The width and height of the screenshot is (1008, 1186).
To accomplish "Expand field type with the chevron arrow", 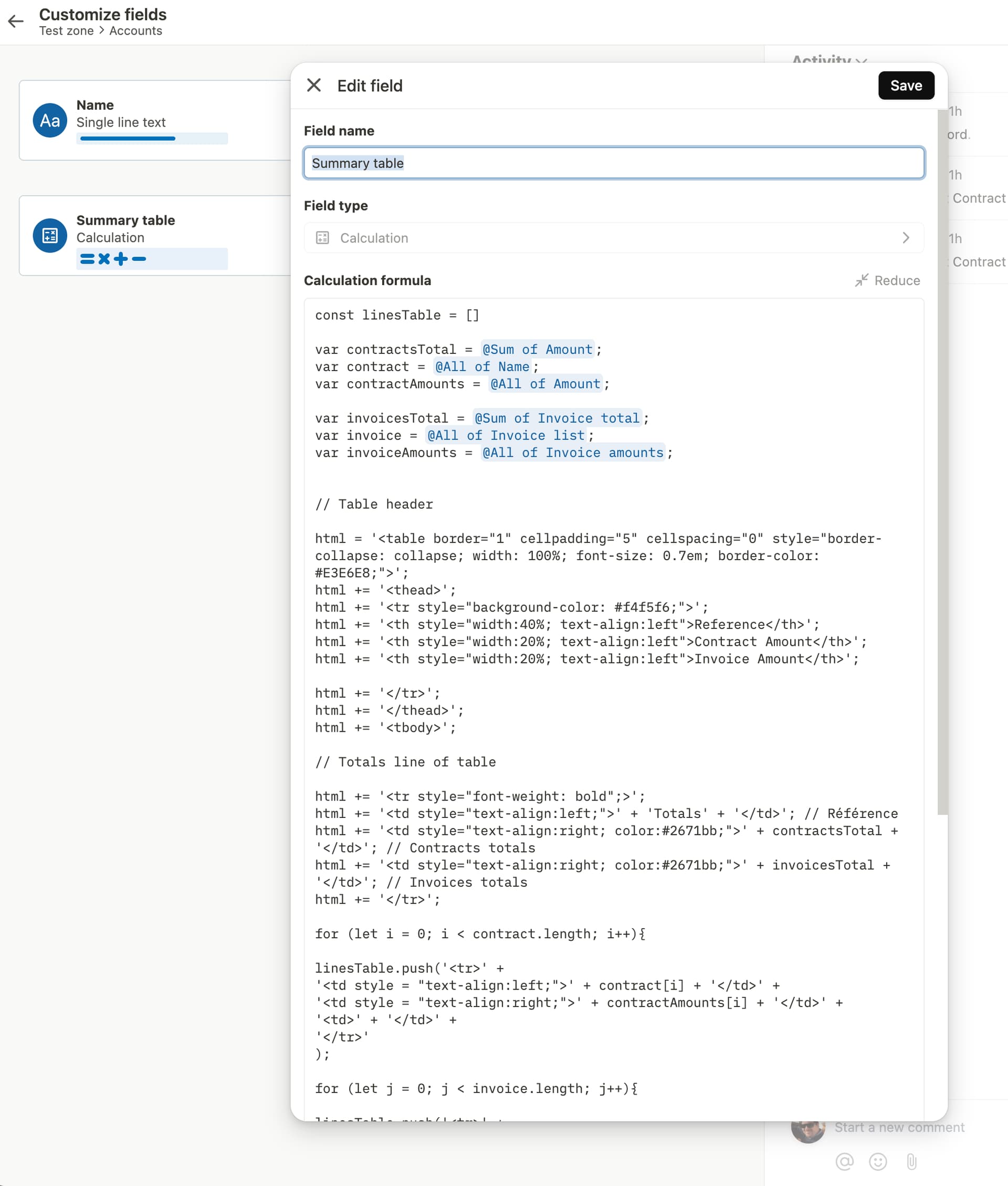I will pyautogui.click(x=906, y=238).
